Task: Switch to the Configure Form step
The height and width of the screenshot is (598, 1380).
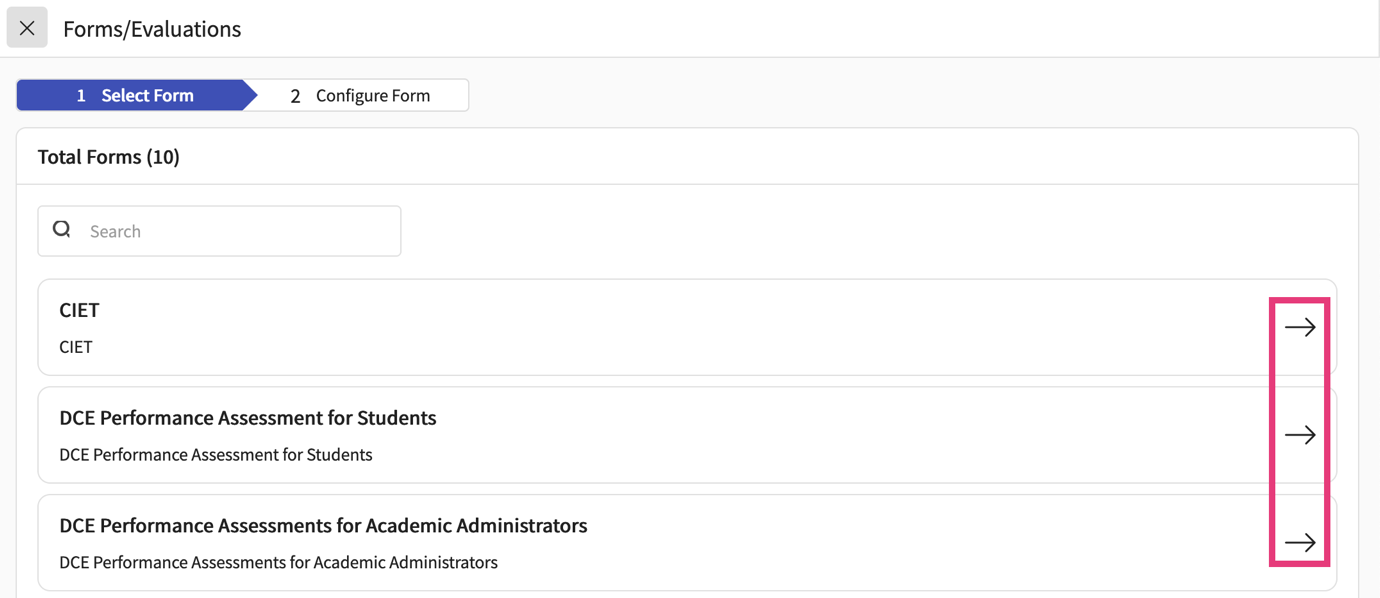Action: (x=372, y=95)
